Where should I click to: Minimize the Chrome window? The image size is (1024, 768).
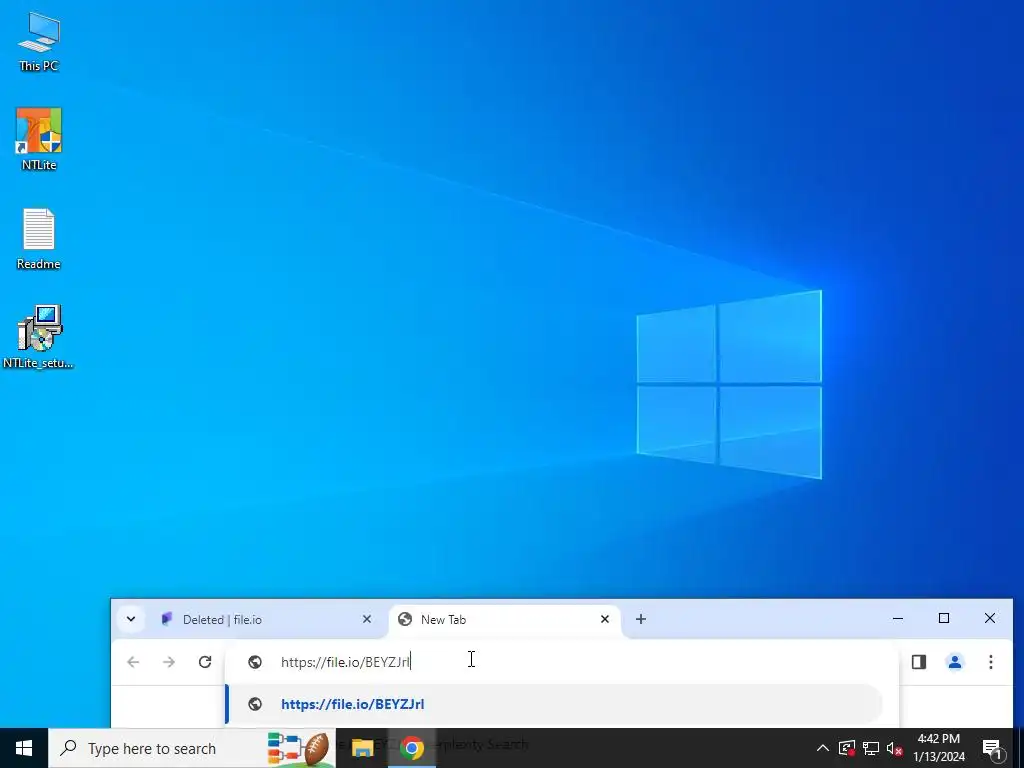coord(898,618)
